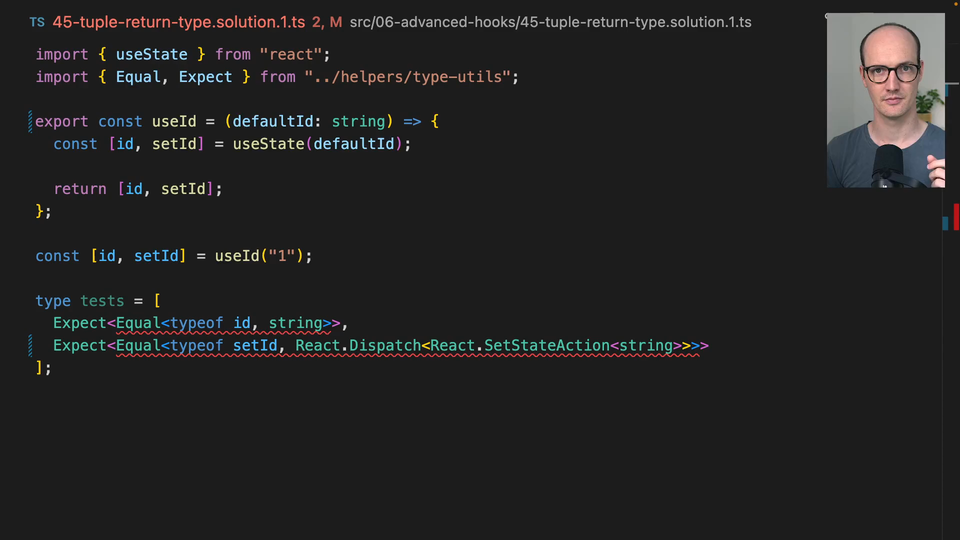The height and width of the screenshot is (540, 960).
Task: Click the return keyword inside useId
Action: [x=80, y=189]
